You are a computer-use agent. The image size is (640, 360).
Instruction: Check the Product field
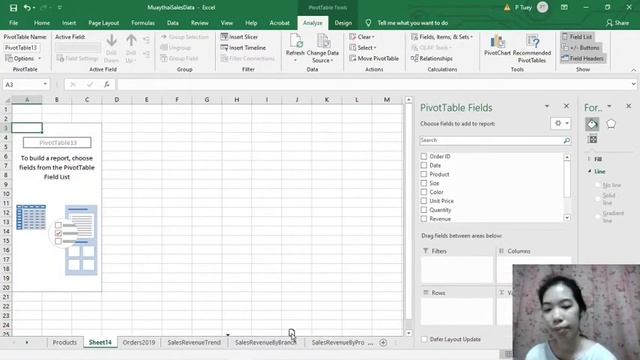click(424, 174)
